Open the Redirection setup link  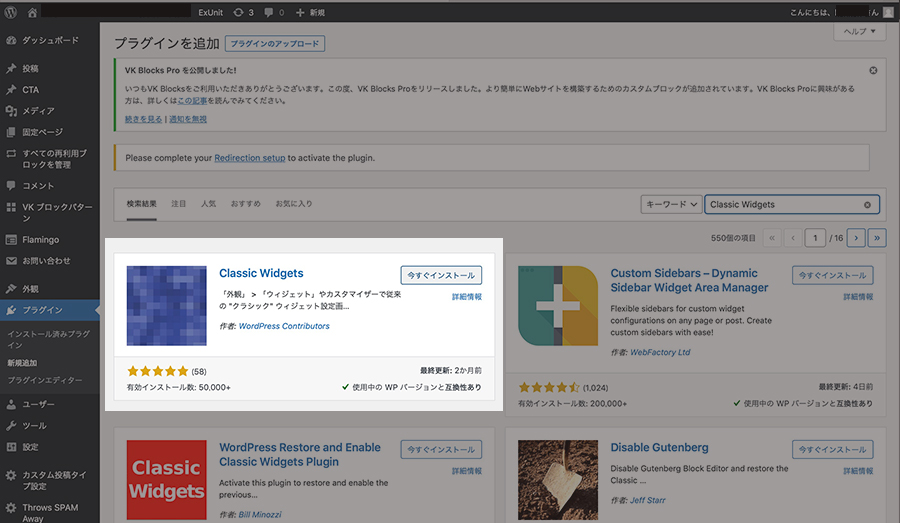(x=250, y=158)
